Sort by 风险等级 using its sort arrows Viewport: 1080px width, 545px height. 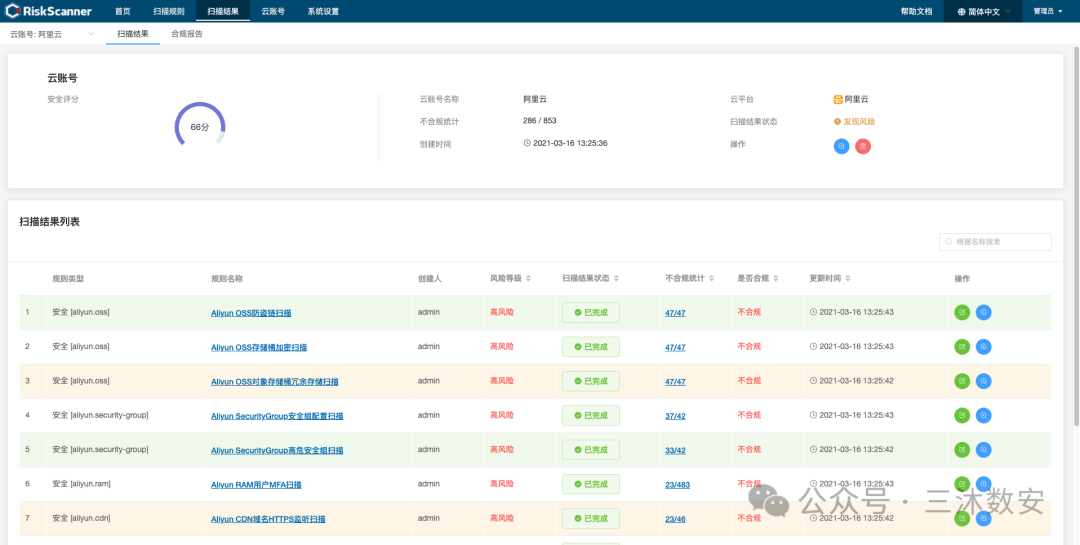tap(528, 278)
